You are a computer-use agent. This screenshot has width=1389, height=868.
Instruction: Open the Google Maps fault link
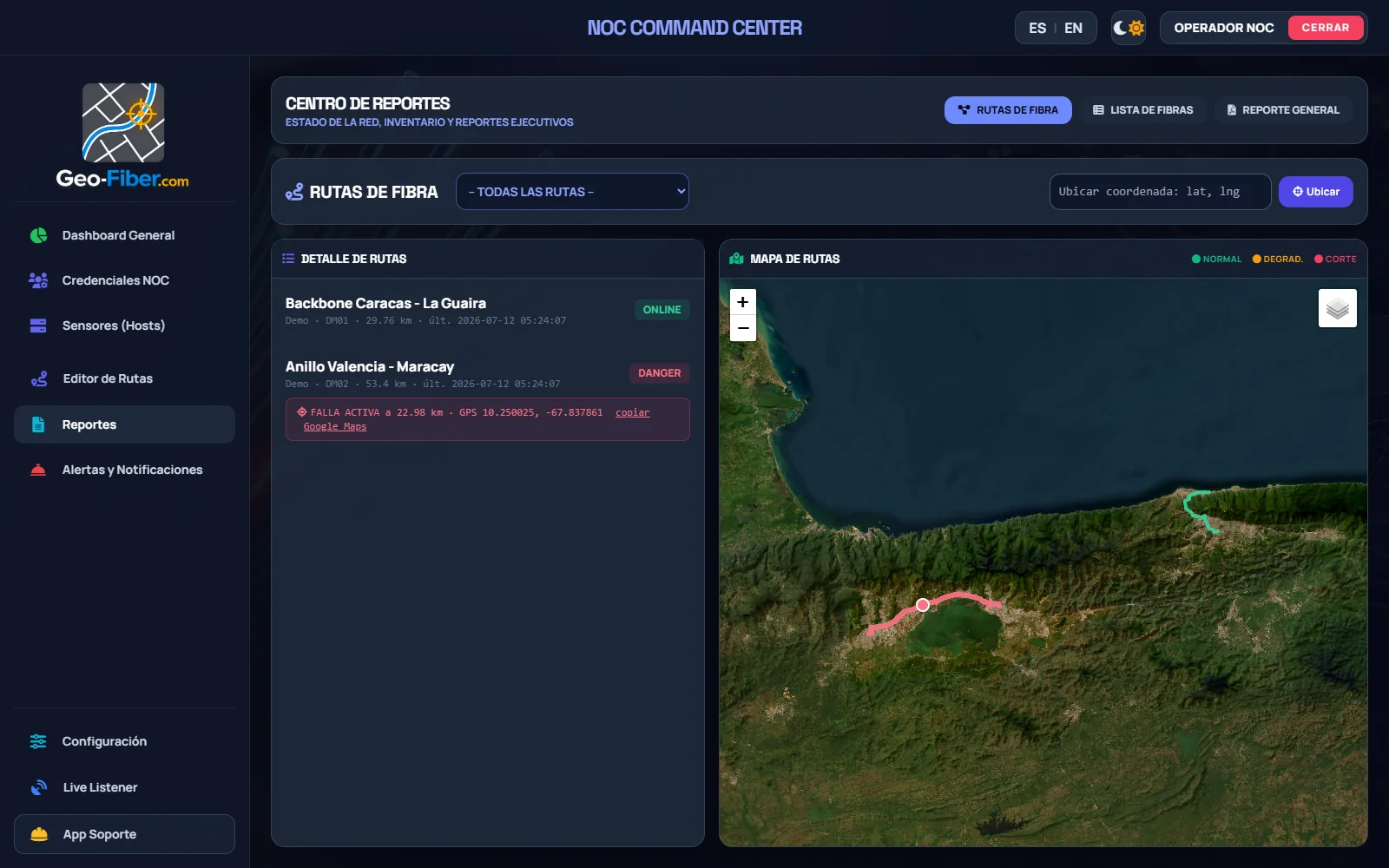(335, 426)
